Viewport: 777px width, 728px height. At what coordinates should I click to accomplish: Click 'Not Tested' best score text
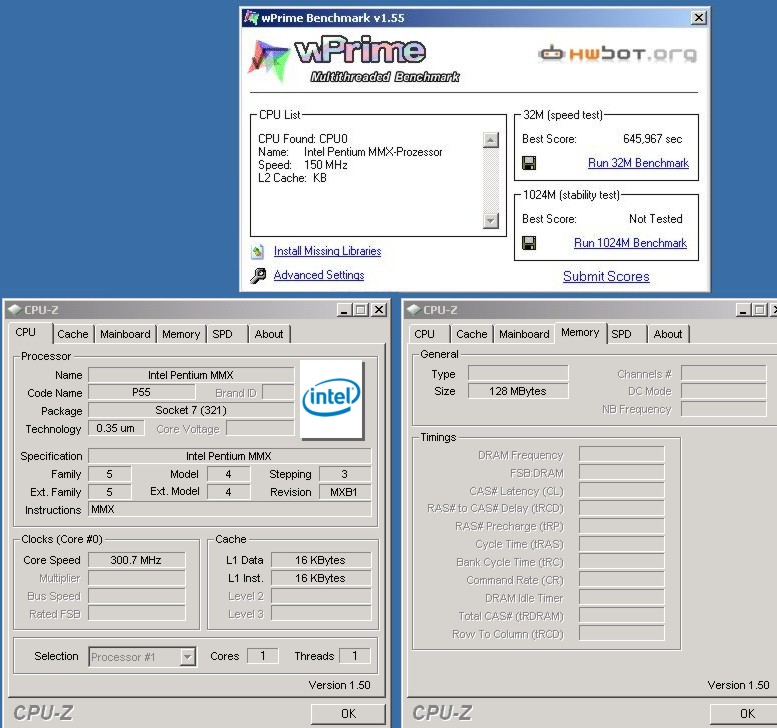pyautogui.click(x=656, y=219)
